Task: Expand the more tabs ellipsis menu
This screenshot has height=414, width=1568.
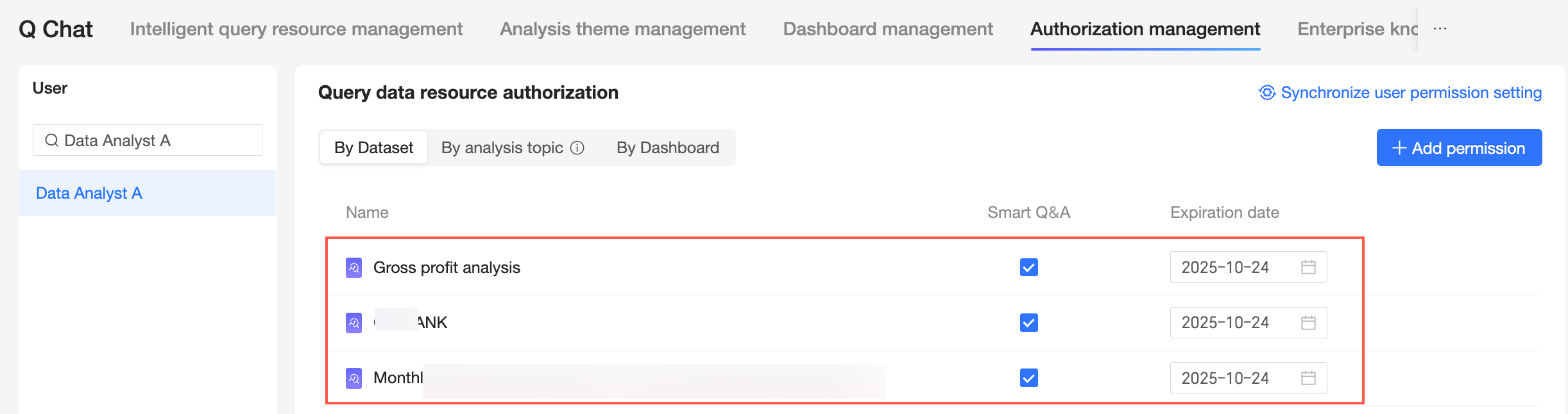Action: [1440, 29]
